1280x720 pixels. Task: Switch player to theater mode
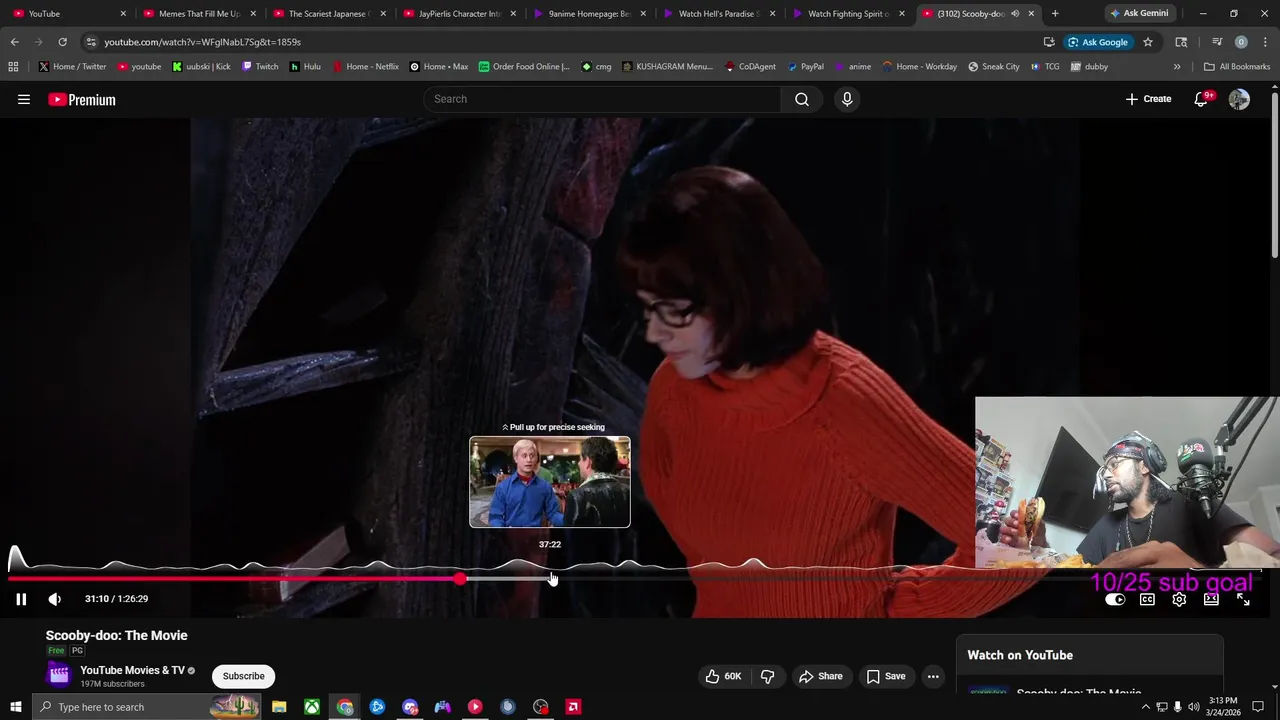point(1211,599)
